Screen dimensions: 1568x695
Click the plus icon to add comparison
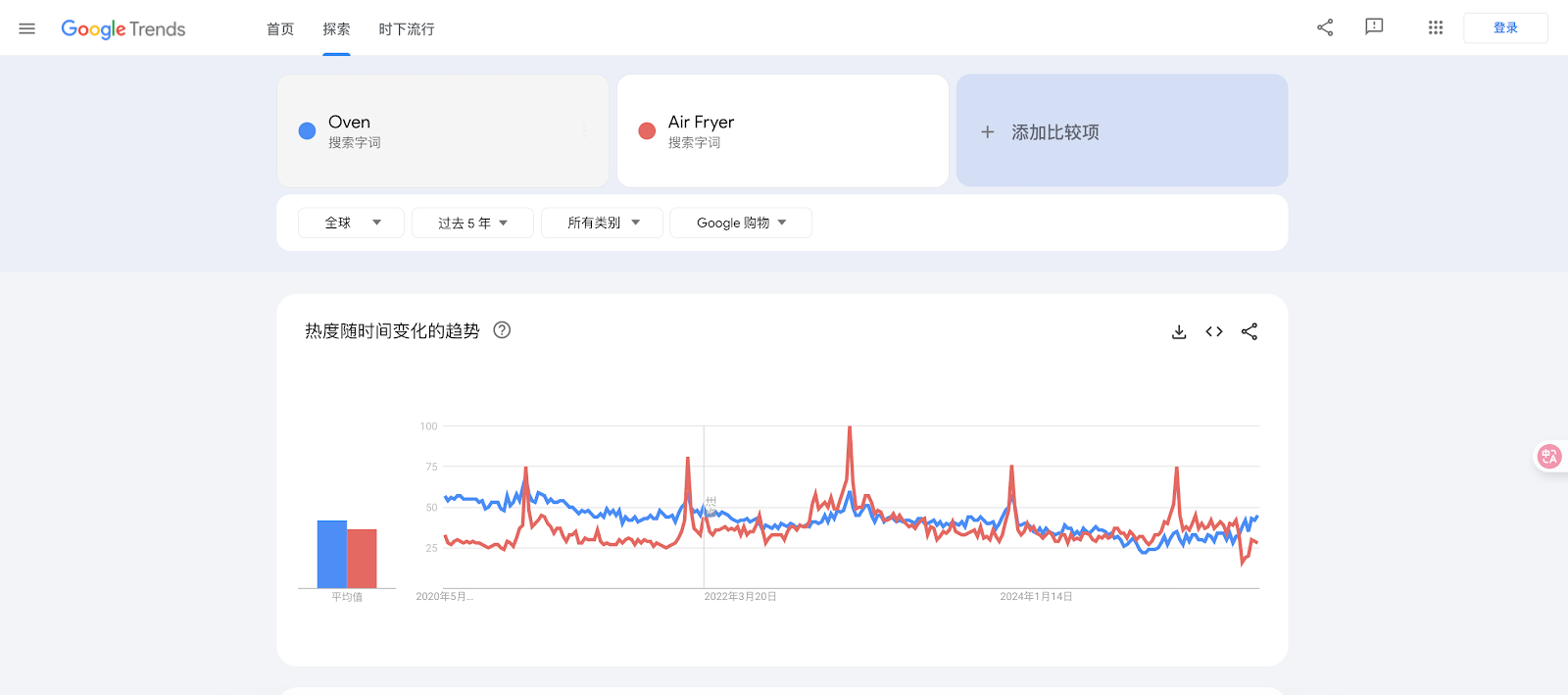(x=988, y=131)
